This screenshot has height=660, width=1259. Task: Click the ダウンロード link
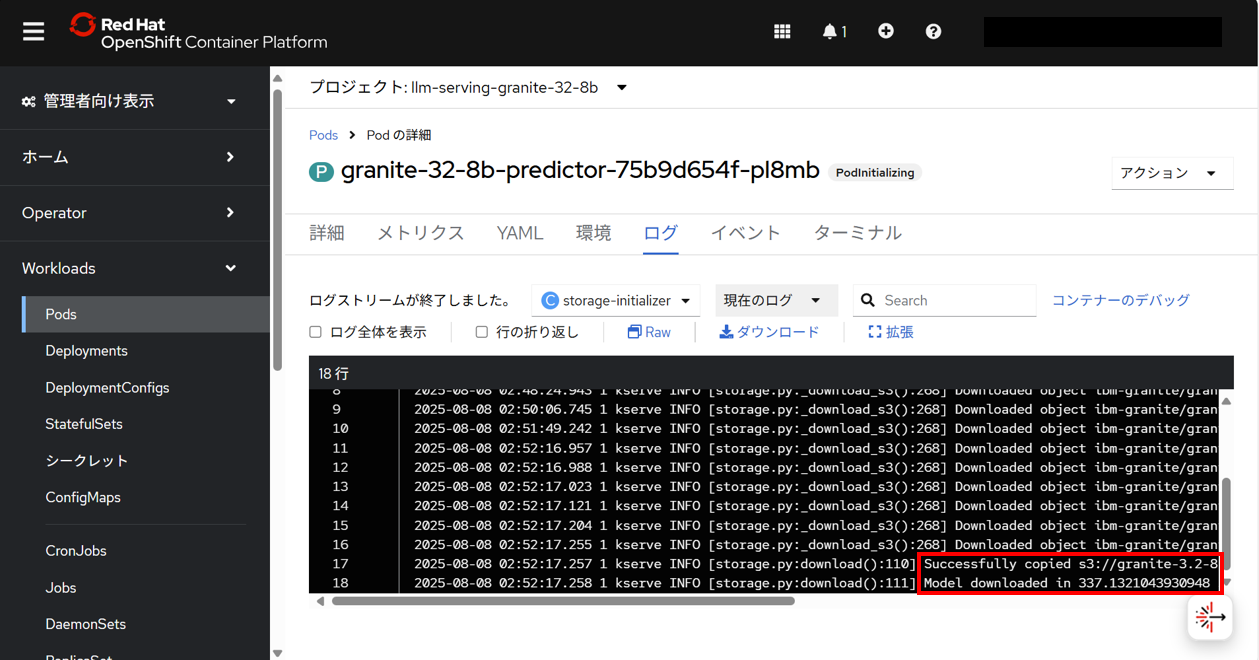778,332
